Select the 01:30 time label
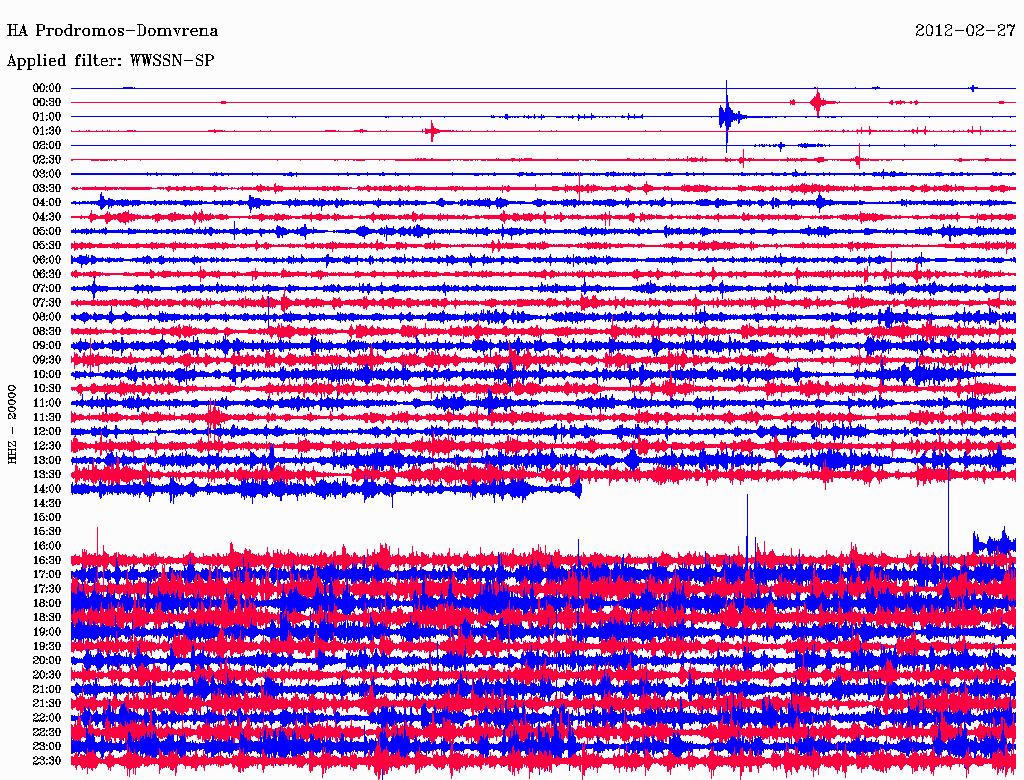1024x780 pixels. 47,131
